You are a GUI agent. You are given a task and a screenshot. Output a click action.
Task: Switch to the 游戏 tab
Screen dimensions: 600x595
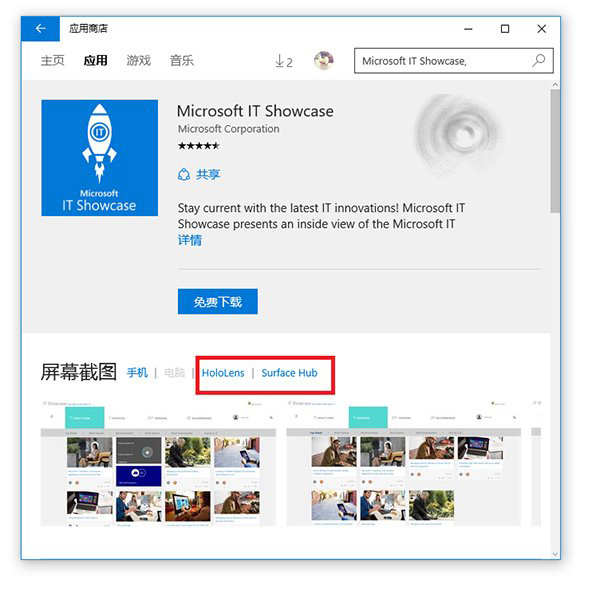coord(139,60)
